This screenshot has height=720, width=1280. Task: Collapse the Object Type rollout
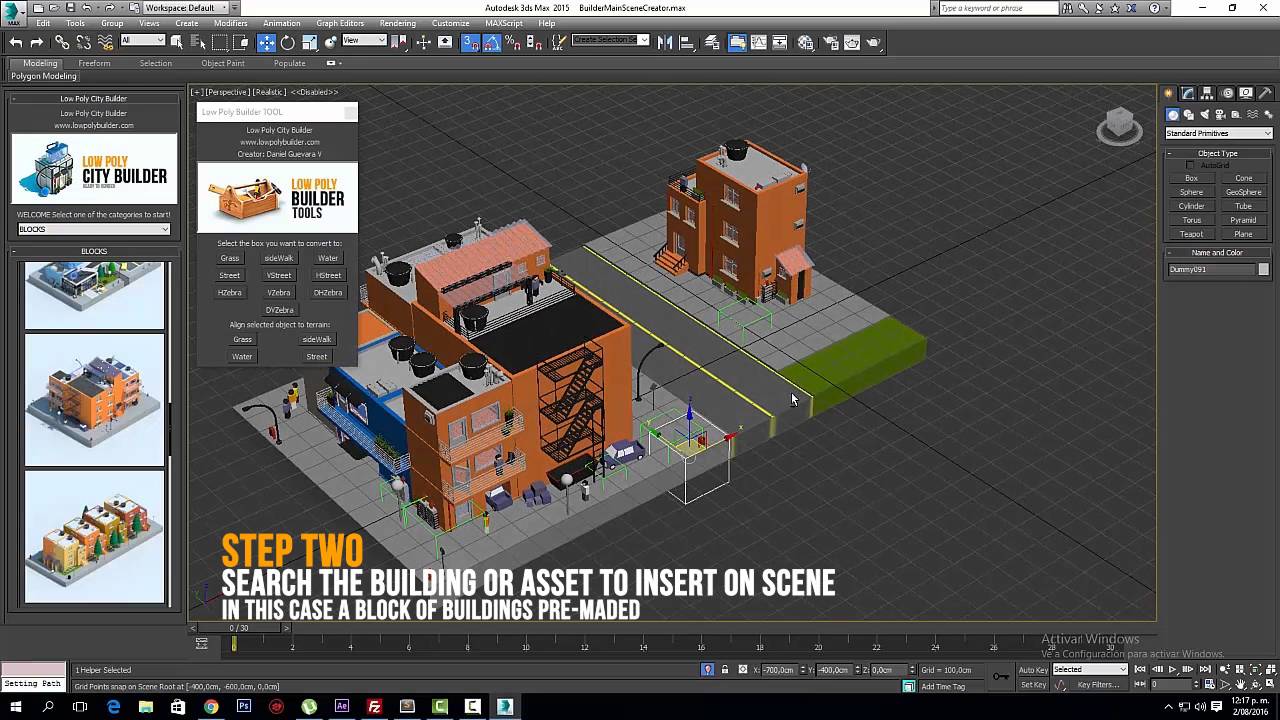tap(1217, 153)
